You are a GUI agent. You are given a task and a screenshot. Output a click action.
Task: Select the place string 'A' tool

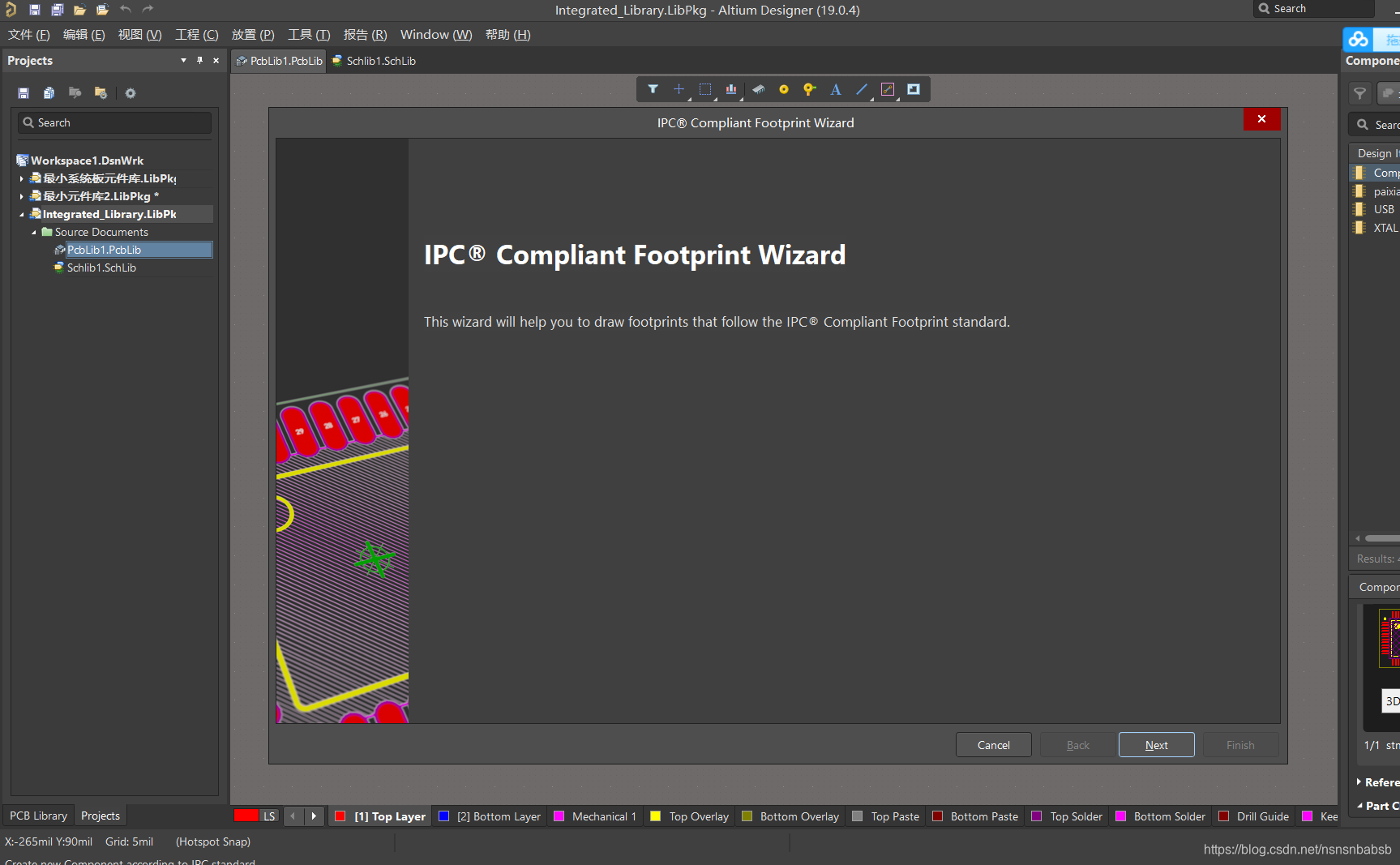836,89
